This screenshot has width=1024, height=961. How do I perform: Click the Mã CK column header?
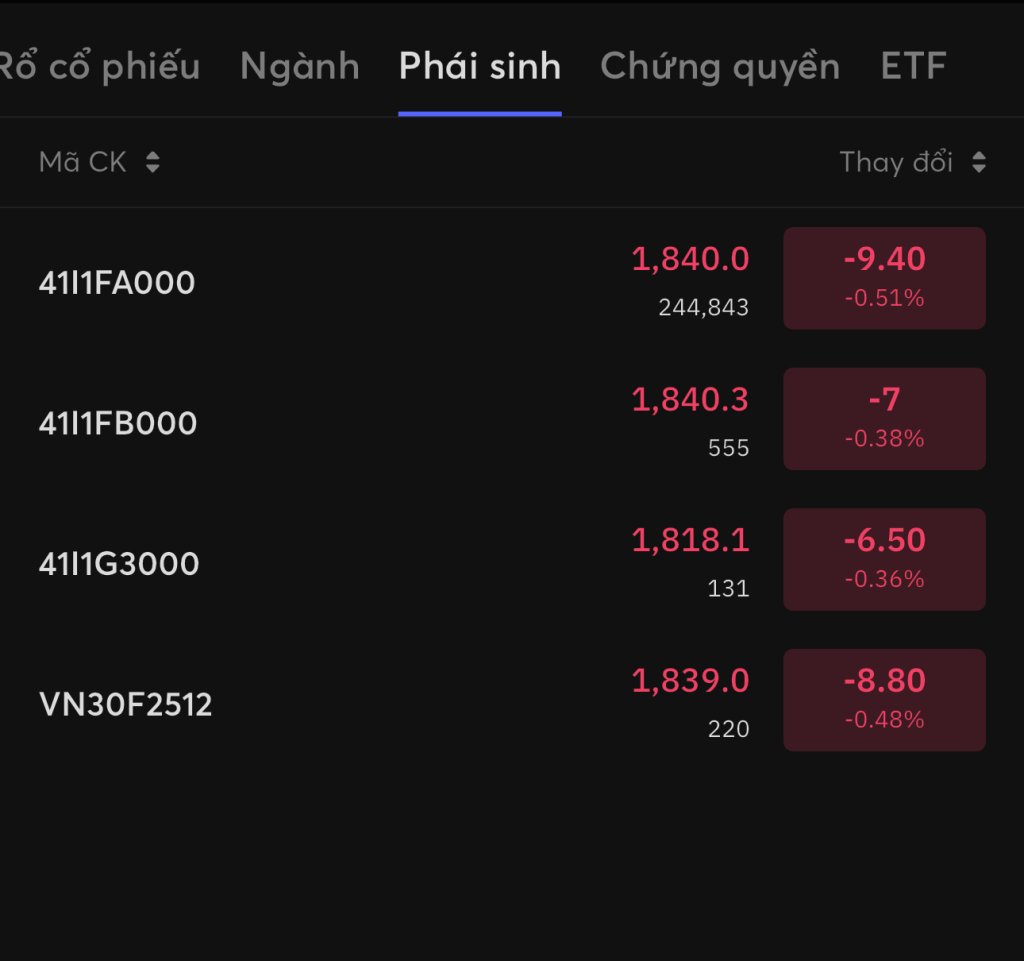(x=83, y=162)
